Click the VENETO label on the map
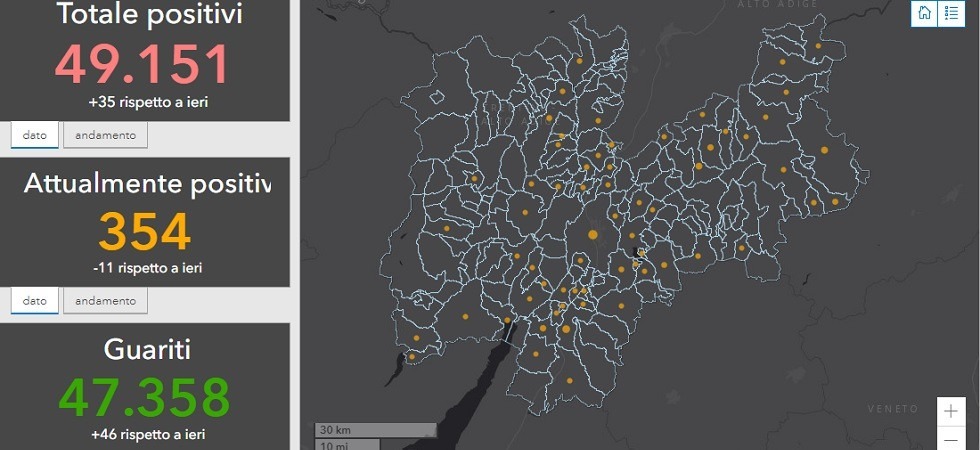980x450 pixels. coord(893,409)
